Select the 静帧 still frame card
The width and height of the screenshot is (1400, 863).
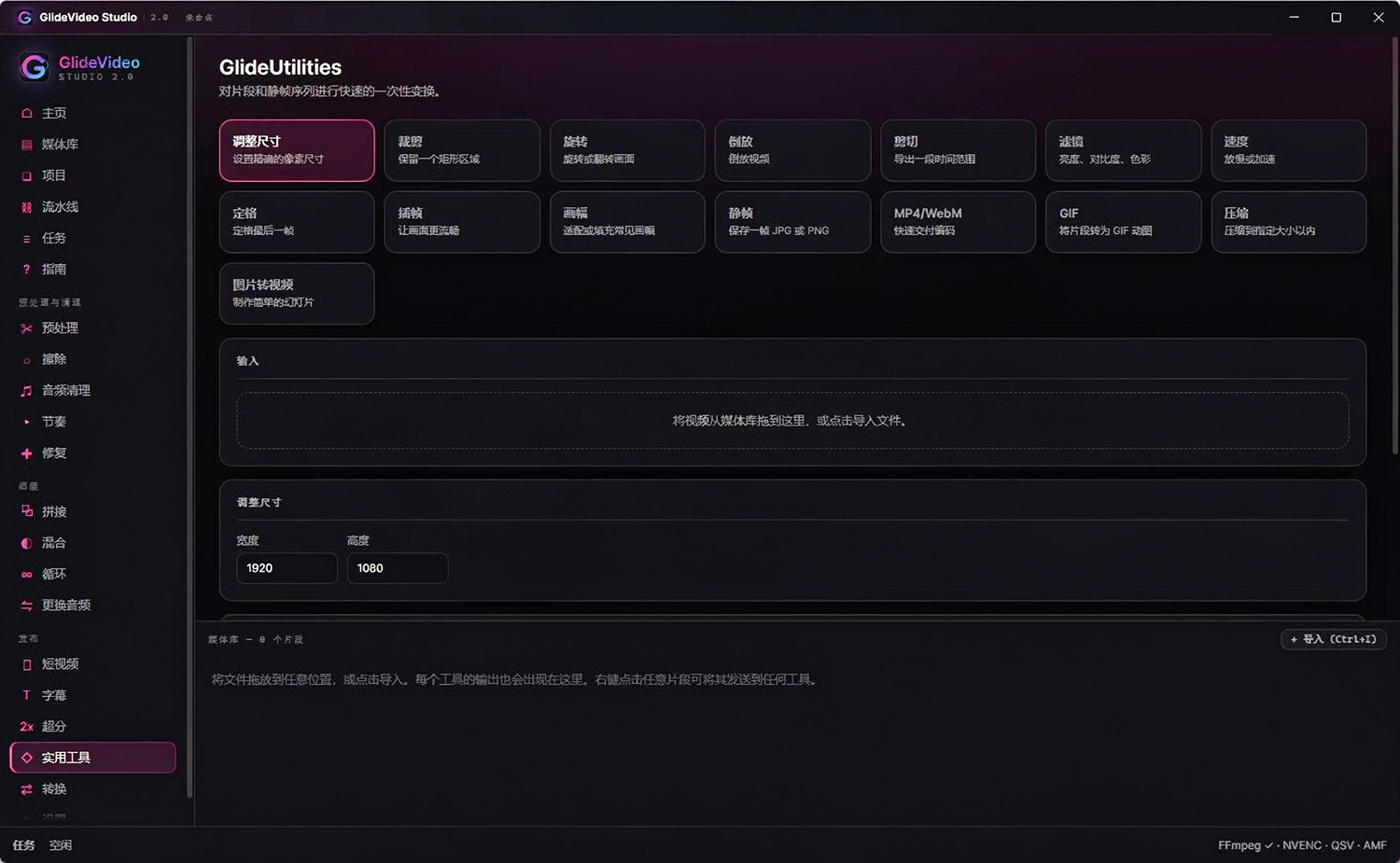(792, 222)
